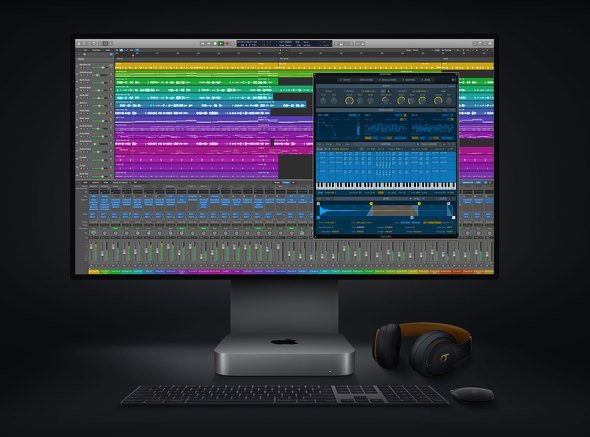Select the yellow audio region in the top track
The width and height of the screenshot is (590, 437).
pos(304,67)
